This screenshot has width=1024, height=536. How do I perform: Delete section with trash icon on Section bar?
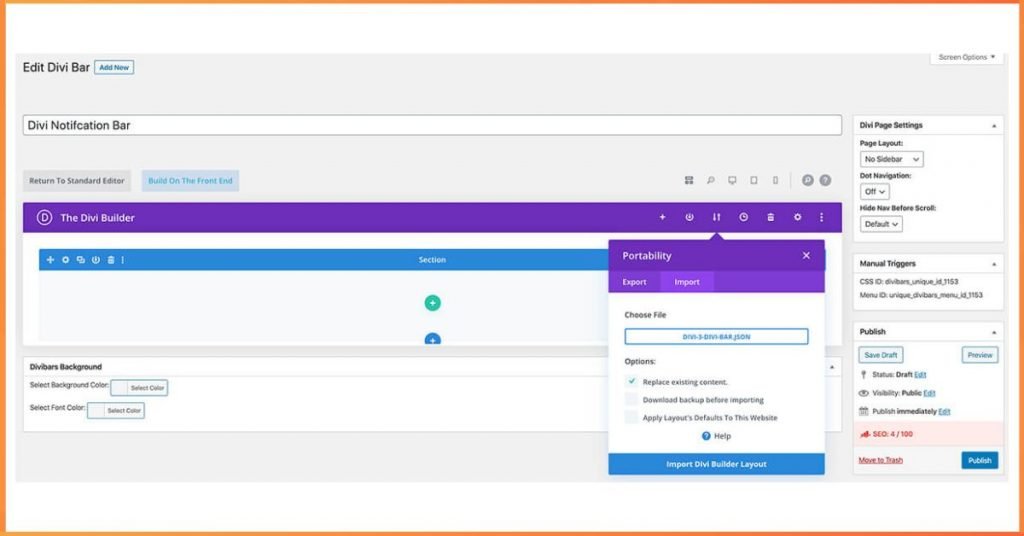(111, 260)
